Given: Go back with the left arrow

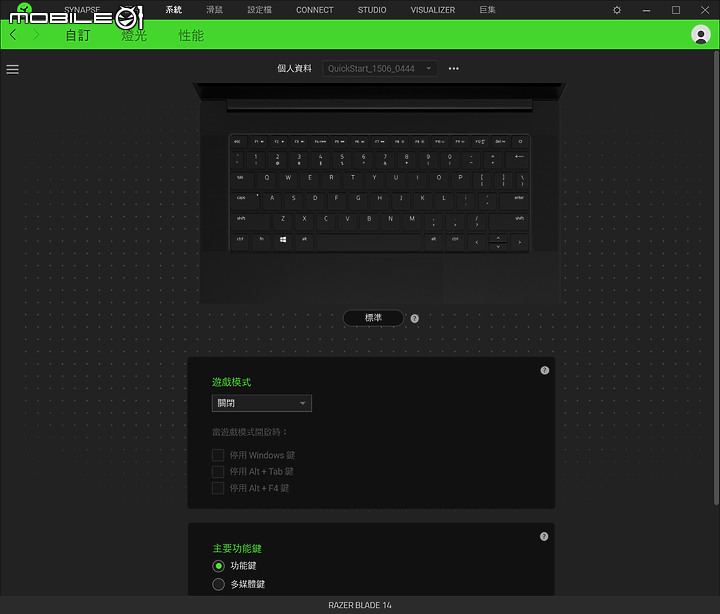Looking at the screenshot, I should 13,34.
